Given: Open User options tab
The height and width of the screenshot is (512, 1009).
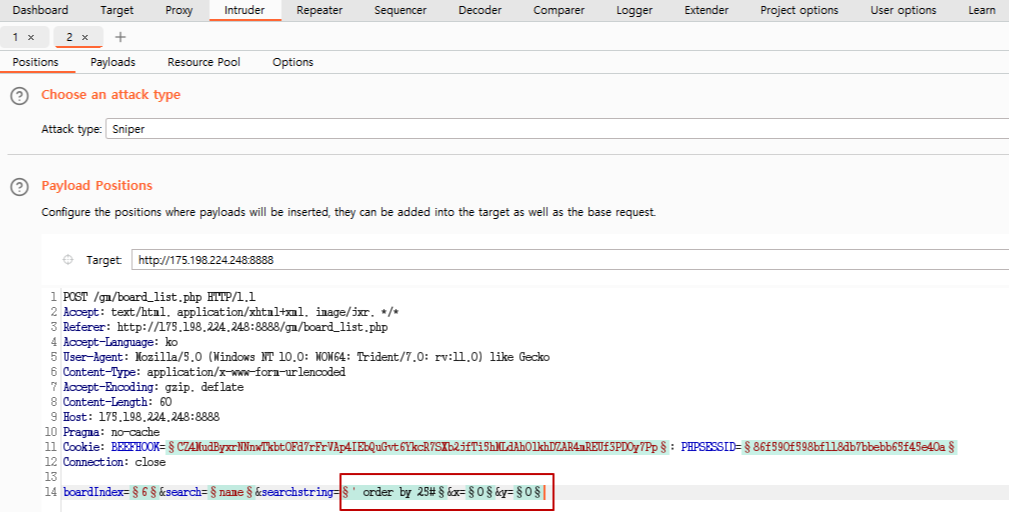Looking at the screenshot, I should tap(903, 10).
